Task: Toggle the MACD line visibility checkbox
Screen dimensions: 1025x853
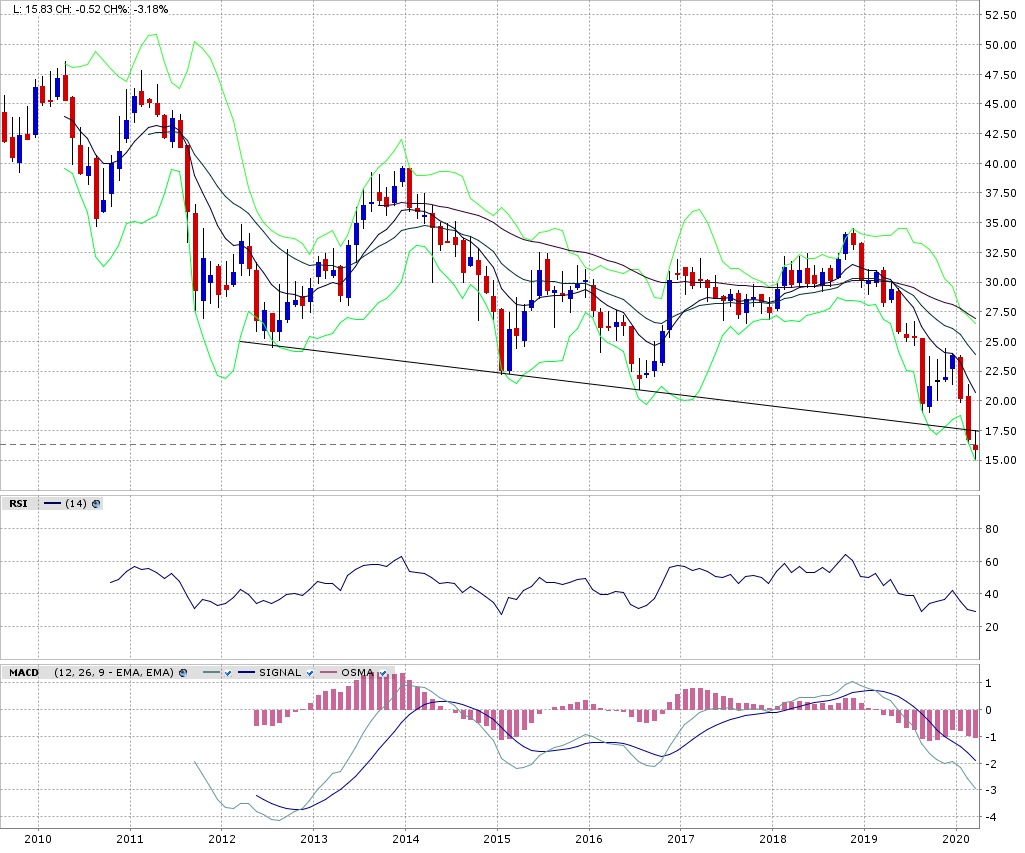Action: click(229, 673)
